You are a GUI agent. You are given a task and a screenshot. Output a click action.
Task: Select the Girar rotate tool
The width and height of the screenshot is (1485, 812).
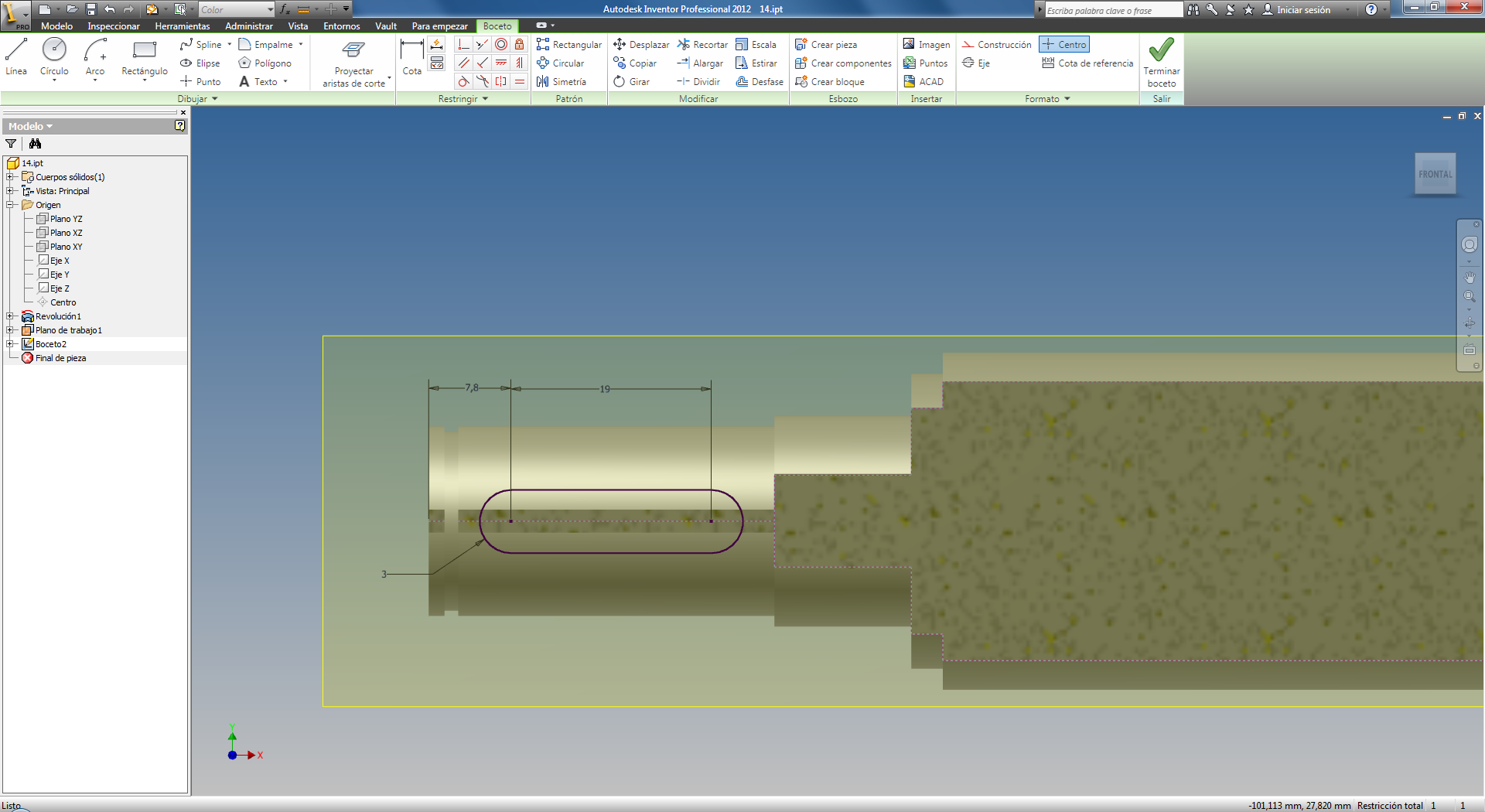coord(631,82)
